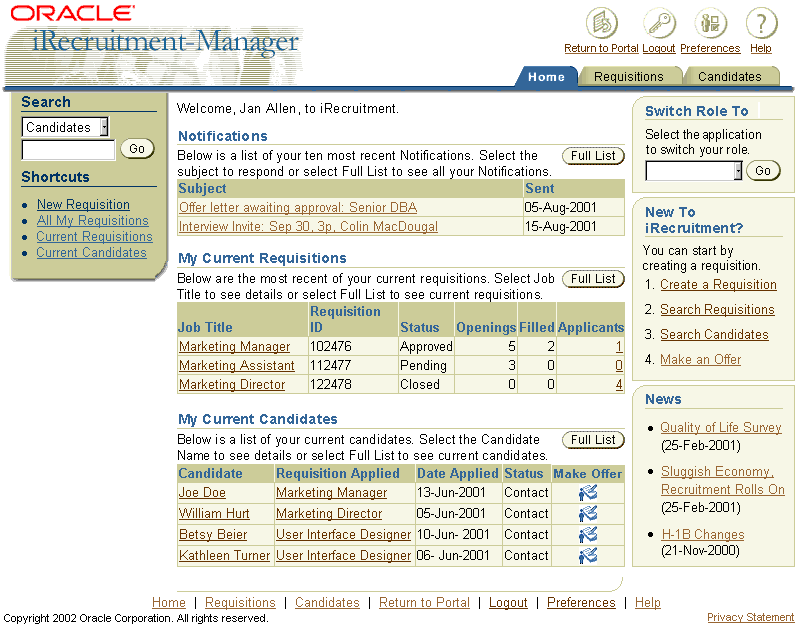800x628 pixels.
Task: Click the Logout key icon
Action: [x=659, y=23]
